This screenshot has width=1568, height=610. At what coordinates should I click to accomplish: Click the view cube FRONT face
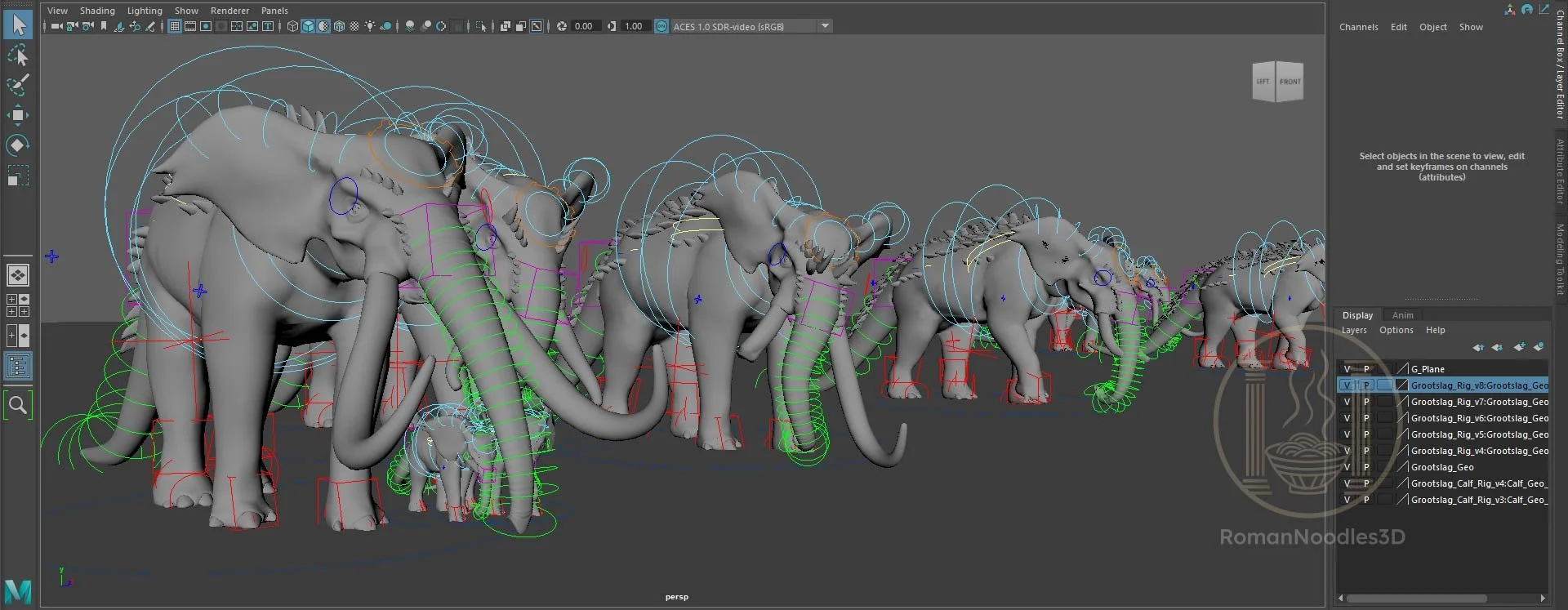click(x=1290, y=82)
